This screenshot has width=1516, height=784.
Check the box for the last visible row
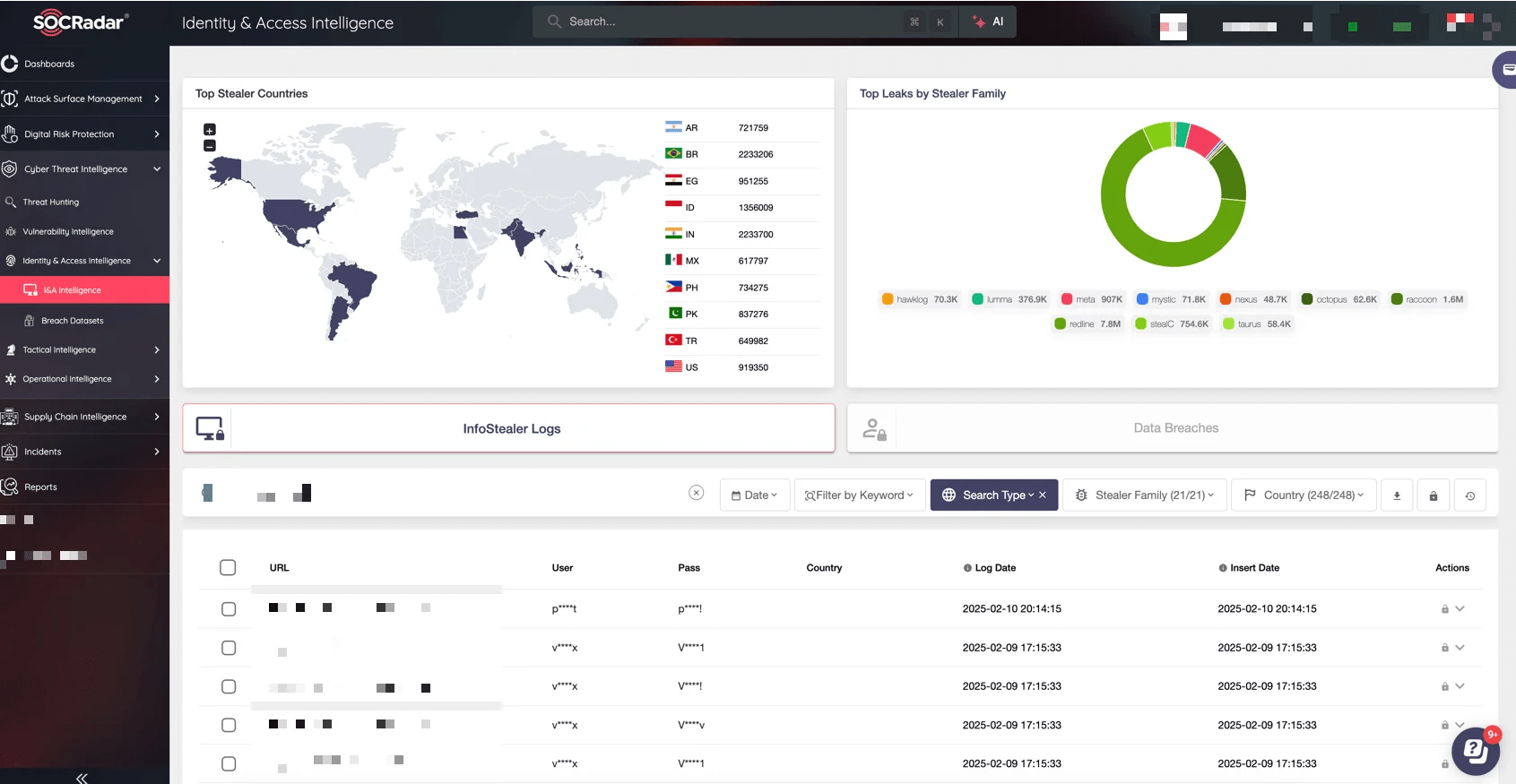pyautogui.click(x=229, y=764)
